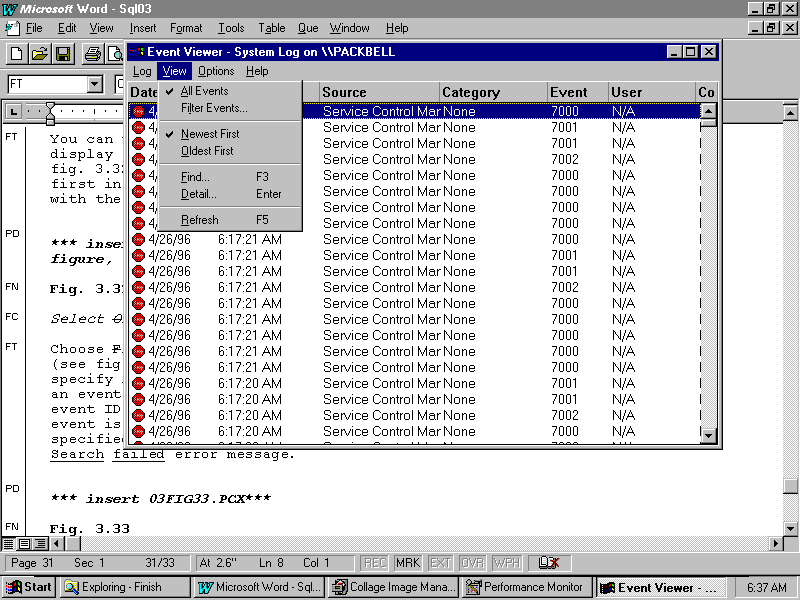The height and width of the screenshot is (600, 800).
Task: Choose Oldest First sort option
Action: [x=207, y=151]
